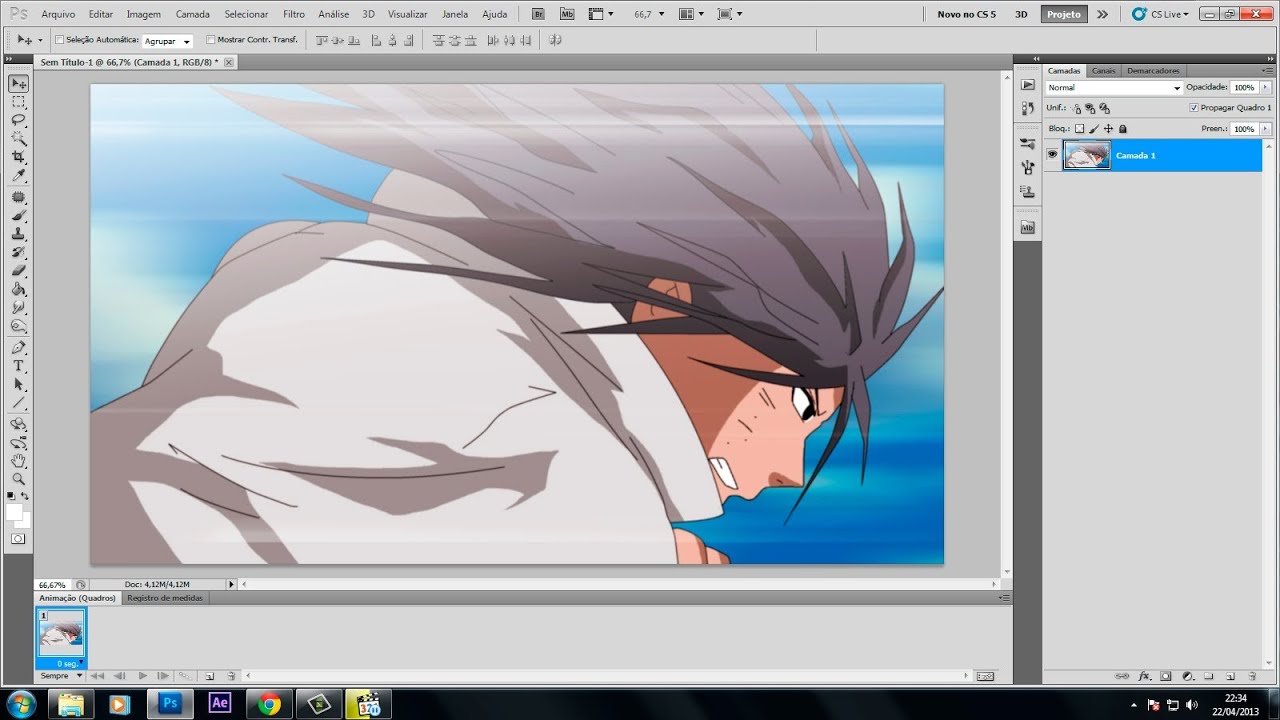Hide Camada 1 using the eye icon

coord(1052,154)
